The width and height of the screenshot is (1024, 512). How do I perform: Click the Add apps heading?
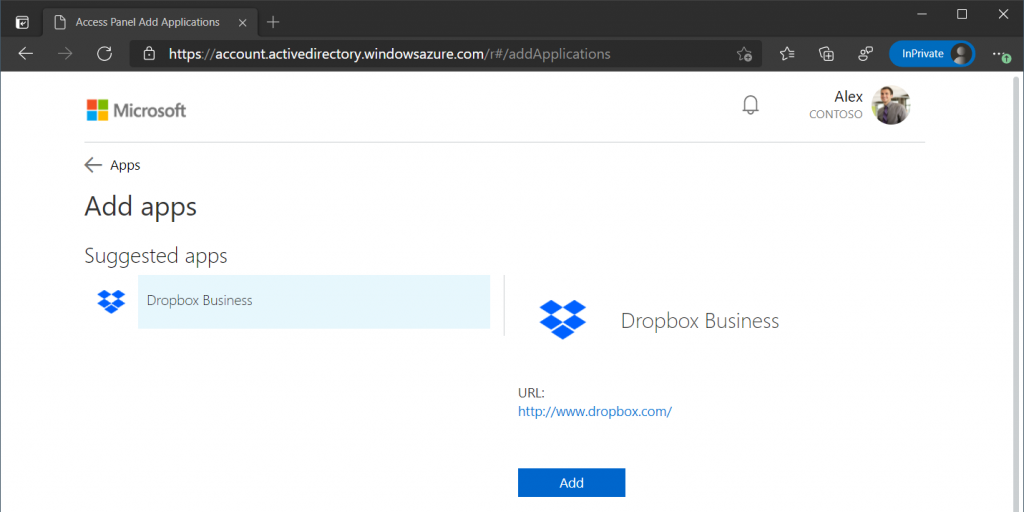pyautogui.click(x=140, y=207)
